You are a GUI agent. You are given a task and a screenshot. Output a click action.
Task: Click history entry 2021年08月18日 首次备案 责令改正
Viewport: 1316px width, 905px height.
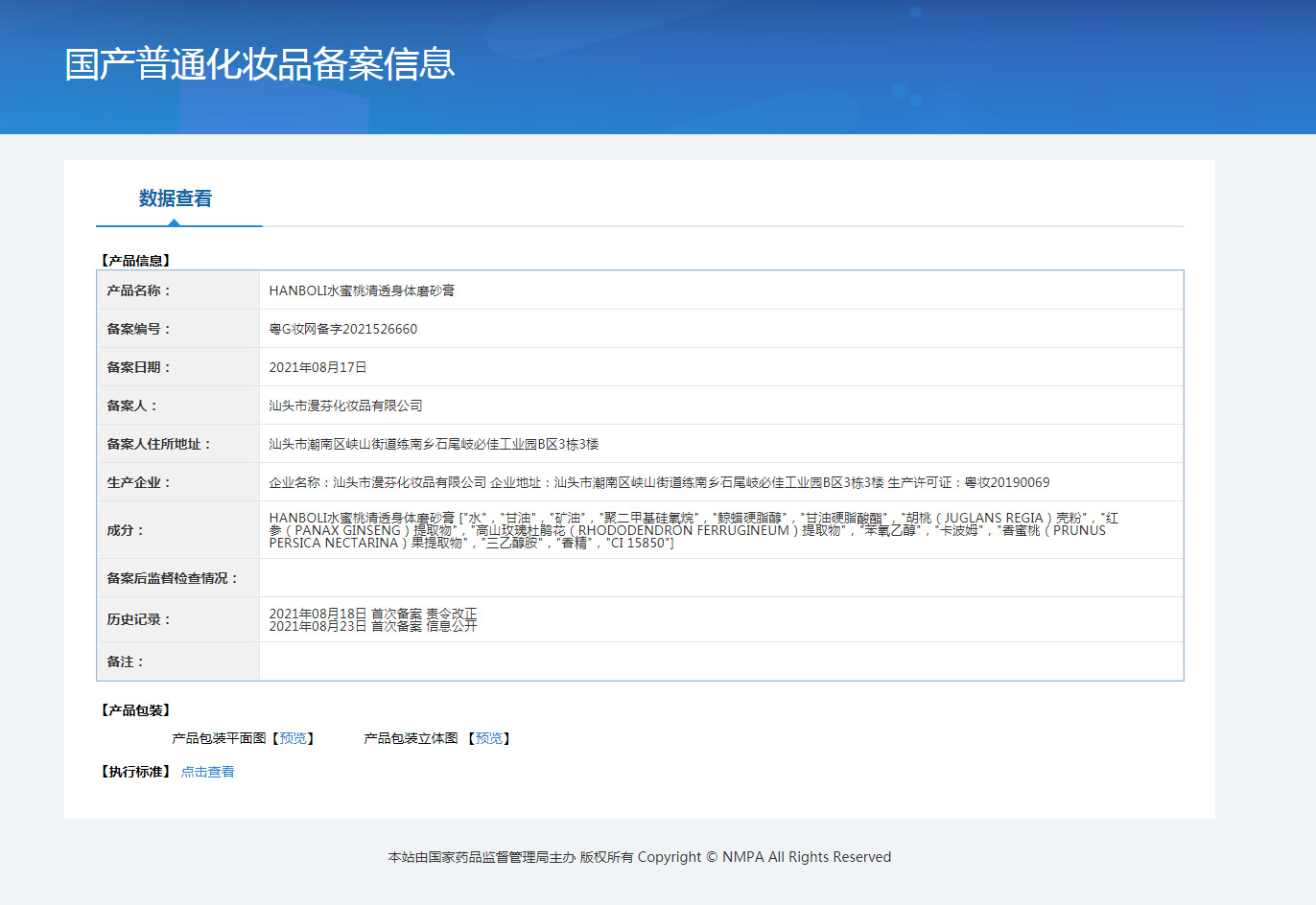coord(373,614)
